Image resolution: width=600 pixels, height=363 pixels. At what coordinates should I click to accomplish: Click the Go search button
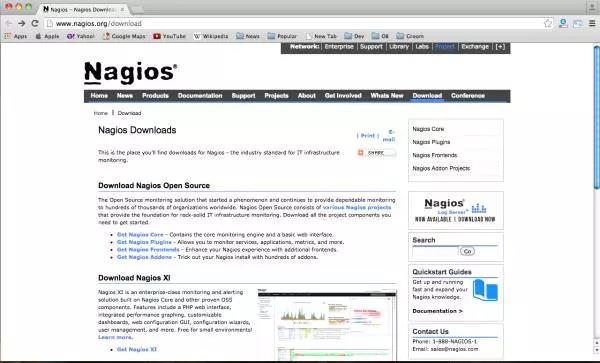(467, 251)
